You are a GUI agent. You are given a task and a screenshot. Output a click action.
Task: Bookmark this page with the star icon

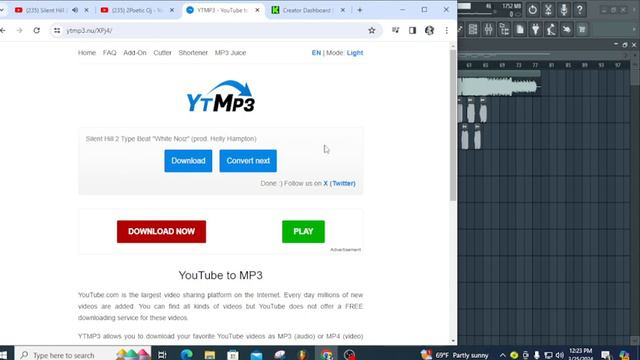tap(371, 31)
